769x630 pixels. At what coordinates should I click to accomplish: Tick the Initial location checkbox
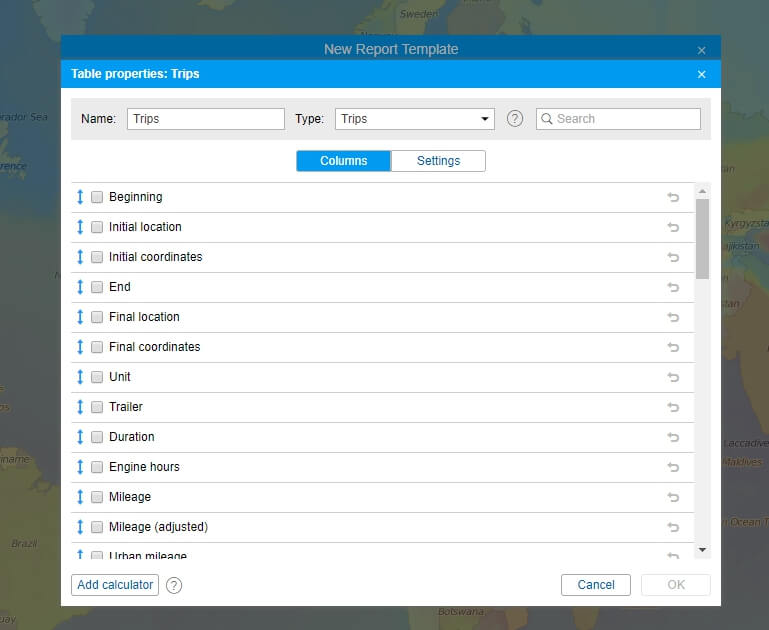(x=97, y=227)
